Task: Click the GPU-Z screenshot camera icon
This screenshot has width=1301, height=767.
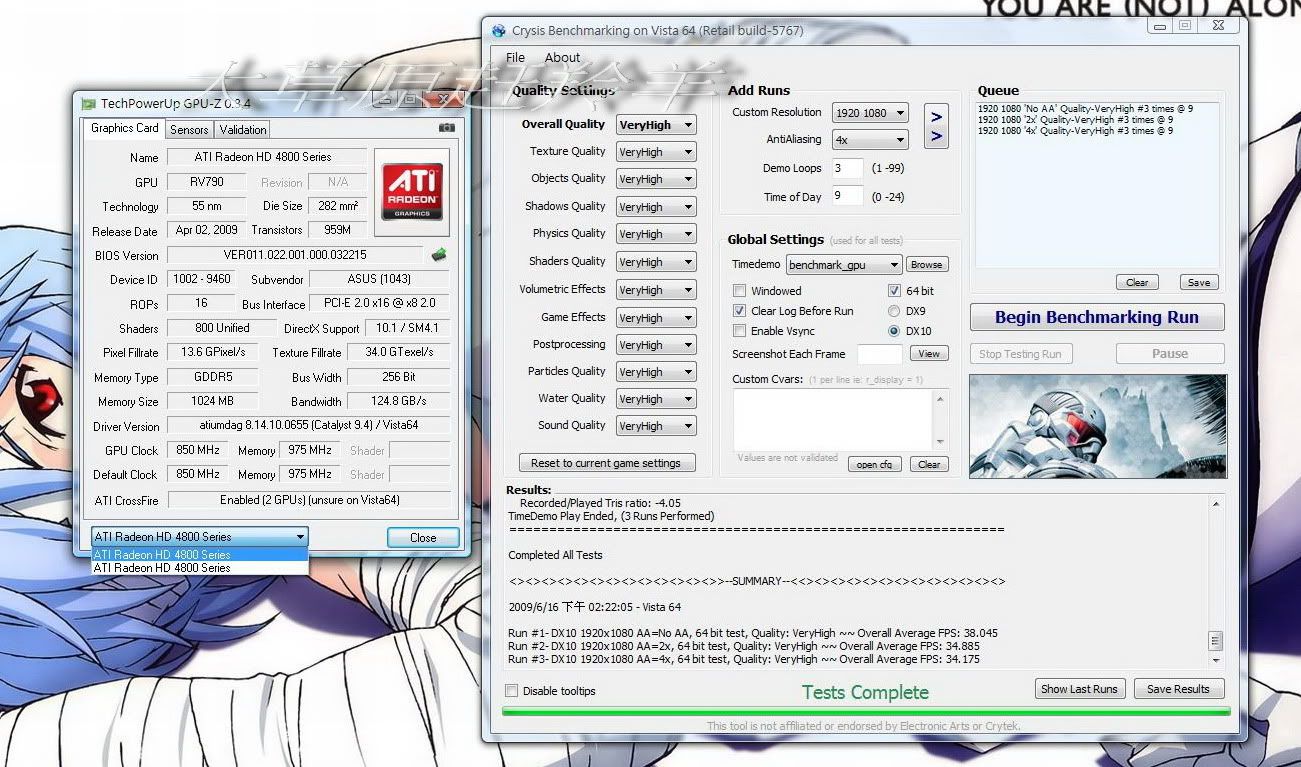Action: click(446, 128)
